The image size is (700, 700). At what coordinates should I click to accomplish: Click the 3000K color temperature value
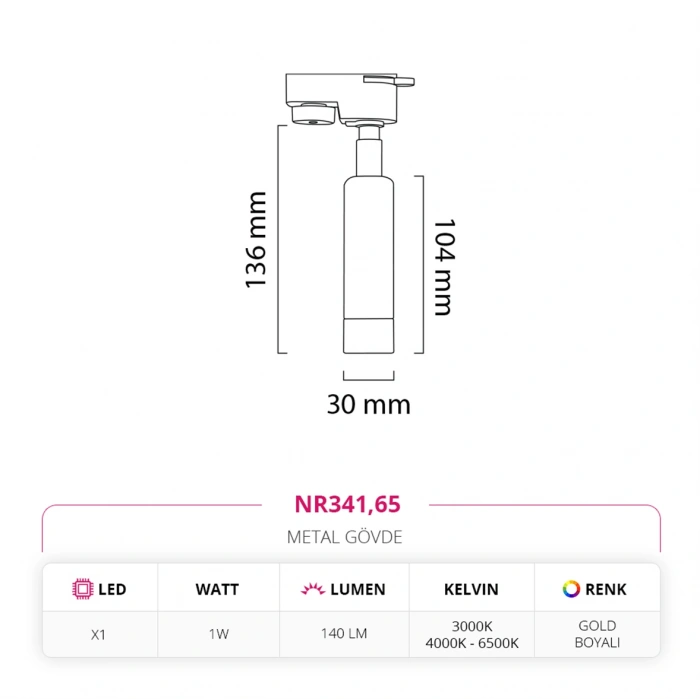click(x=471, y=626)
